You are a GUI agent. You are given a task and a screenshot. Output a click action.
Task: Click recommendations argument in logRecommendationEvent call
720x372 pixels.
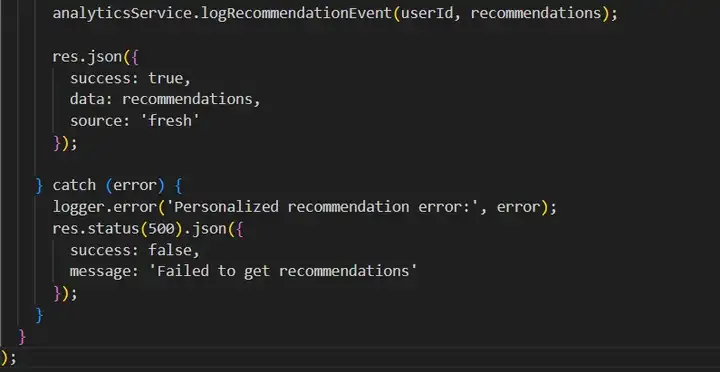(536, 13)
